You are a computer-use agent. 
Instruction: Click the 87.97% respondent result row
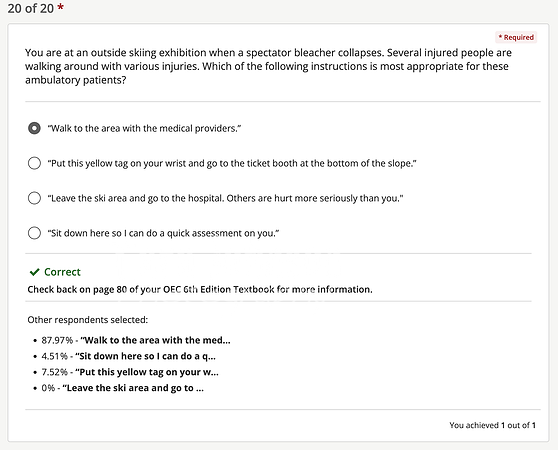[132, 340]
